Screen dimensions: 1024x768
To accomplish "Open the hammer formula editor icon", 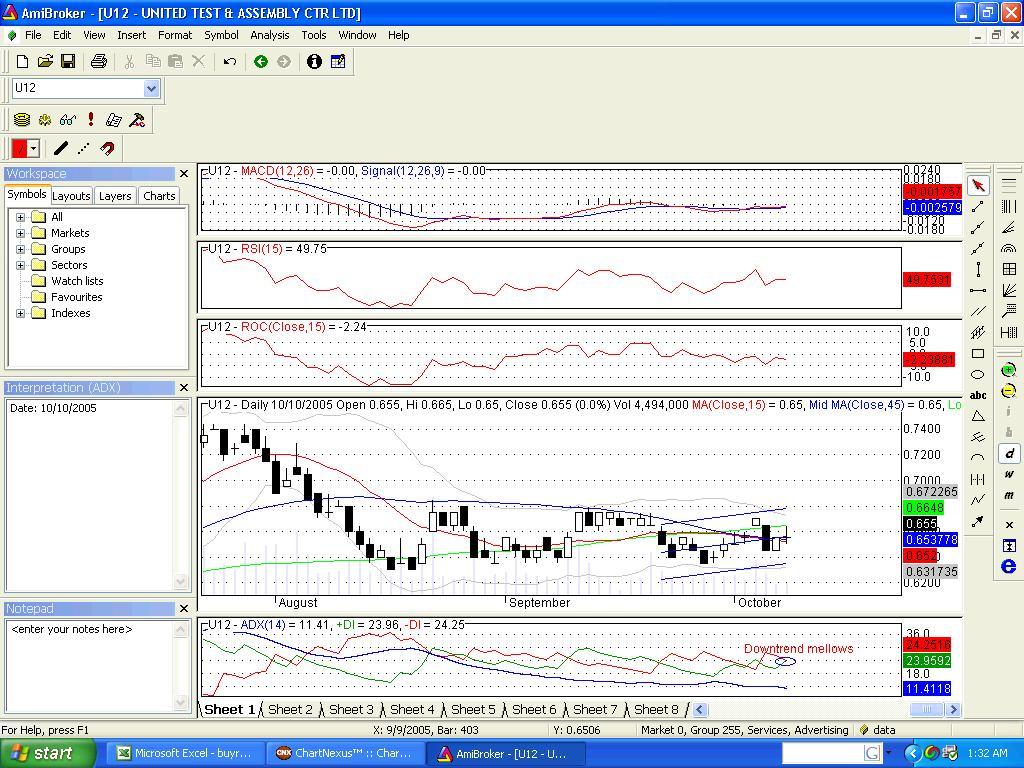I will coord(137,120).
